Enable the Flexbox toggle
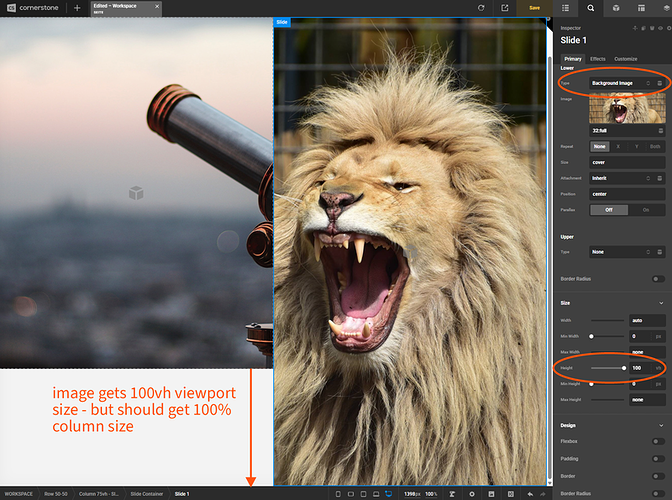Screen dimensions: 672x500 pyautogui.click(x=658, y=441)
